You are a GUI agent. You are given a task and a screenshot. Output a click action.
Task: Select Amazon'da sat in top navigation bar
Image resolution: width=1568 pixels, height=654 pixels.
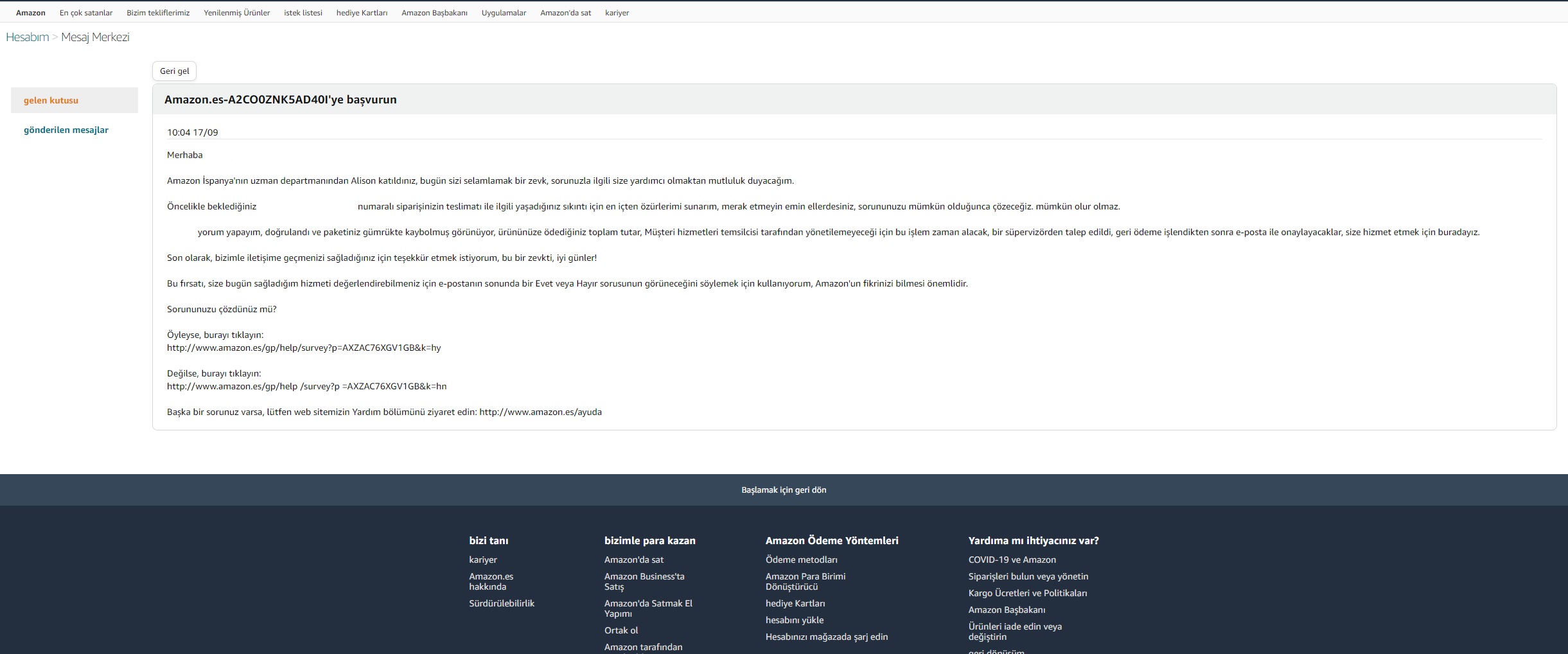coord(565,13)
